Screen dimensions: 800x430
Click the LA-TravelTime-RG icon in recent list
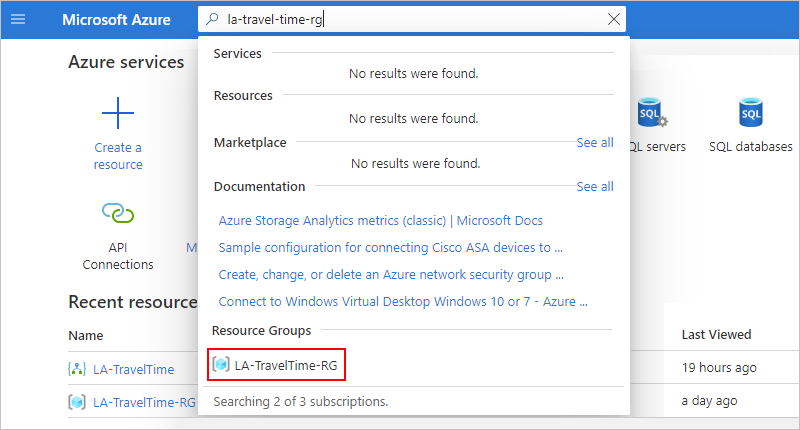tap(77, 402)
